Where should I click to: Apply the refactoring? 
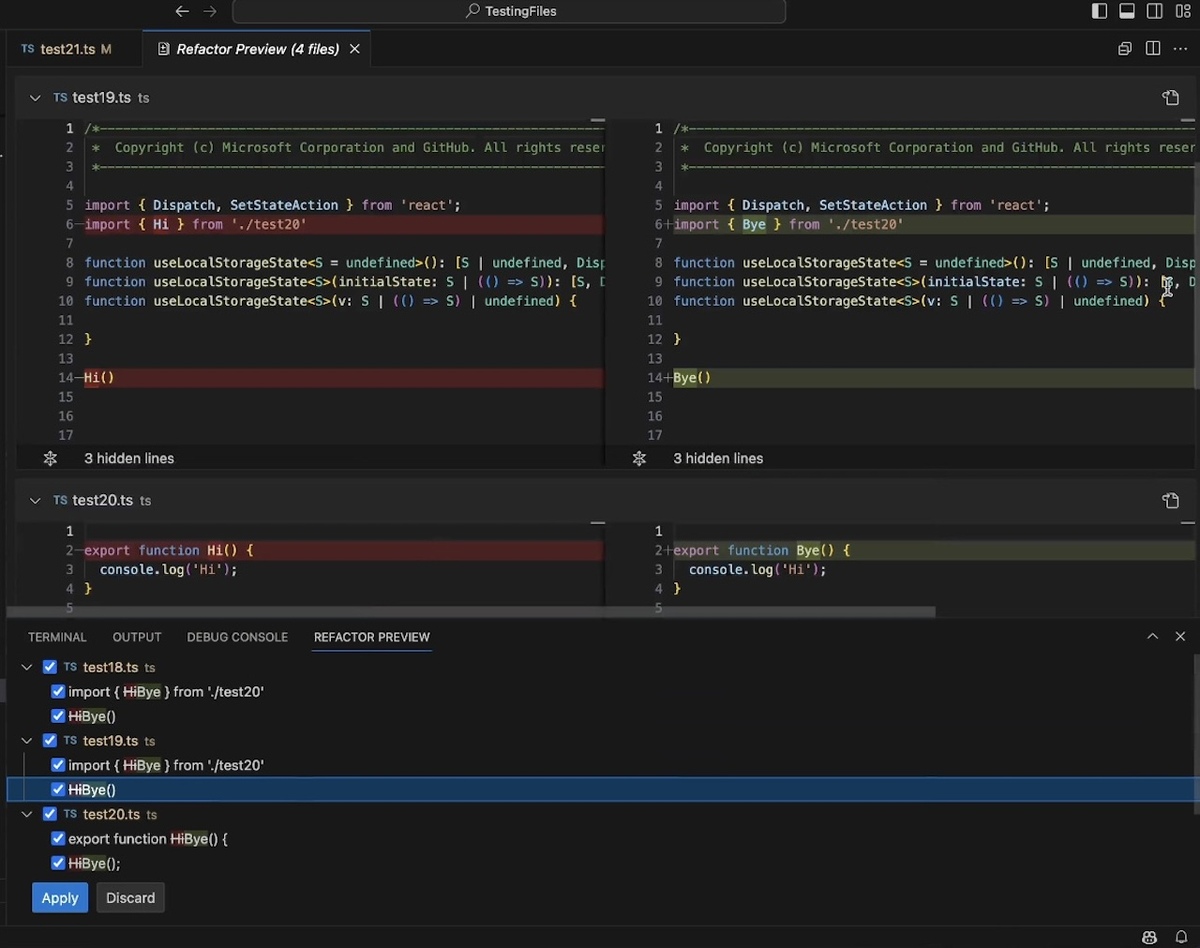[x=60, y=898]
